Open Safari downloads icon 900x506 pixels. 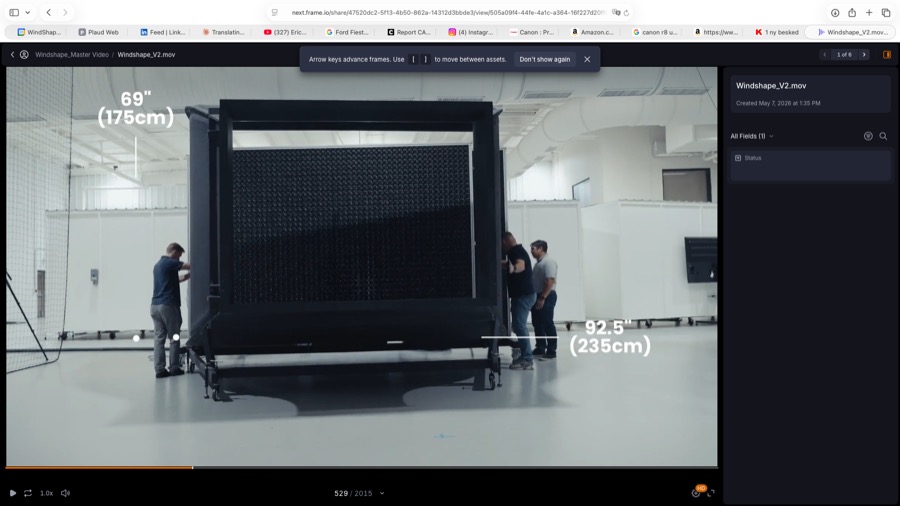pyautogui.click(x=835, y=13)
